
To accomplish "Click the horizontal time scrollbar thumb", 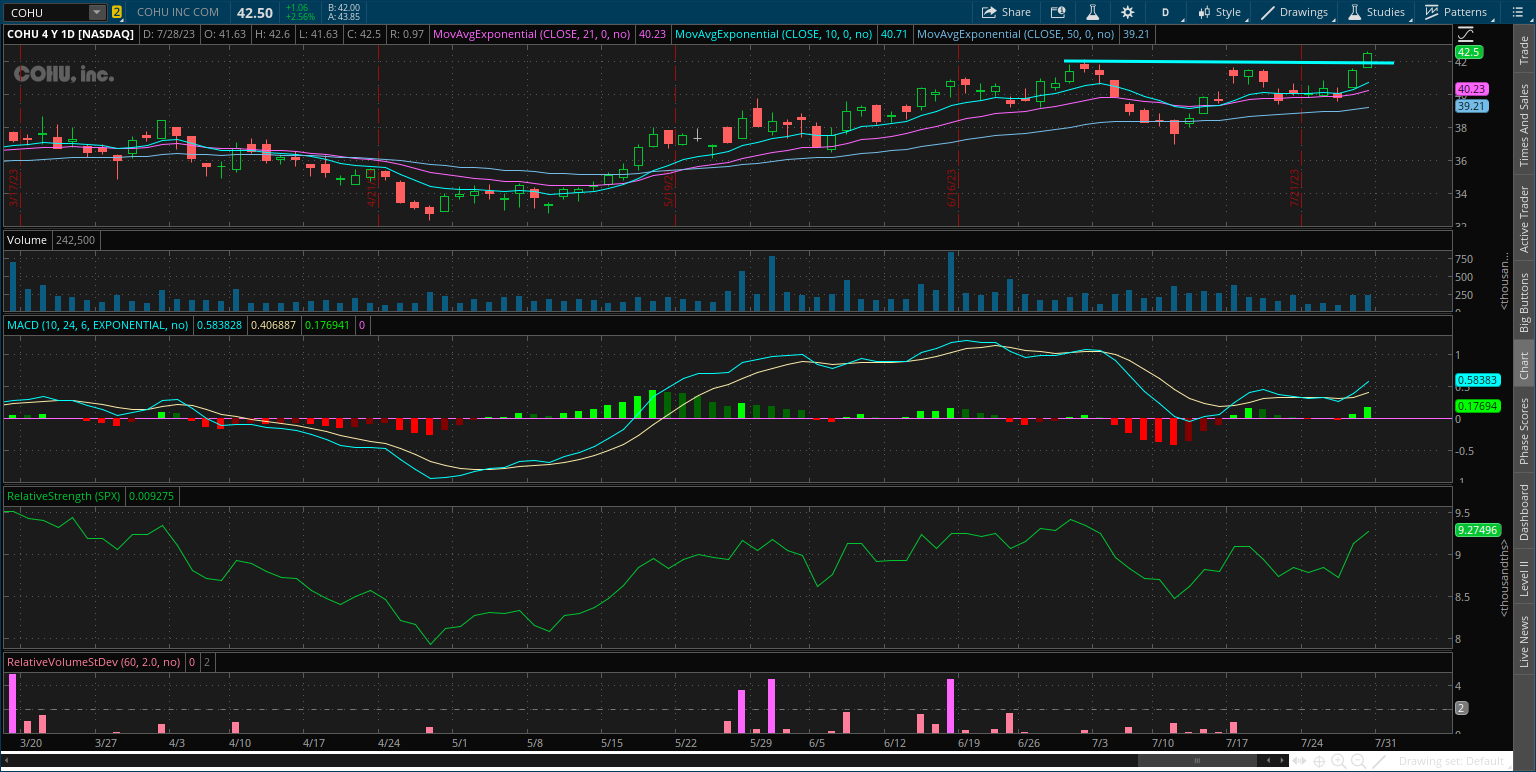I will [x=1198, y=761].
